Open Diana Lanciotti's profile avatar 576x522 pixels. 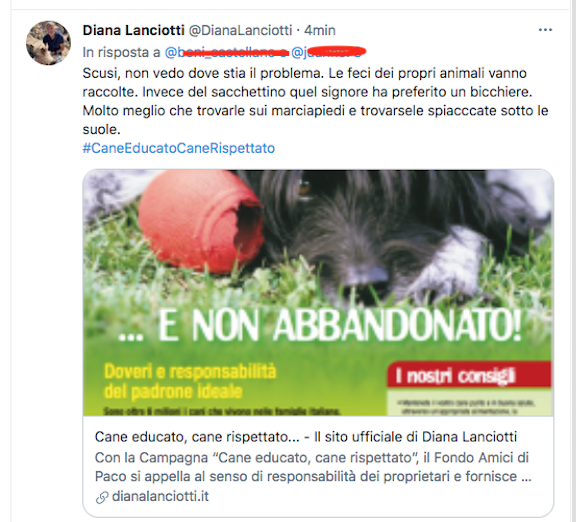(48, 43)
